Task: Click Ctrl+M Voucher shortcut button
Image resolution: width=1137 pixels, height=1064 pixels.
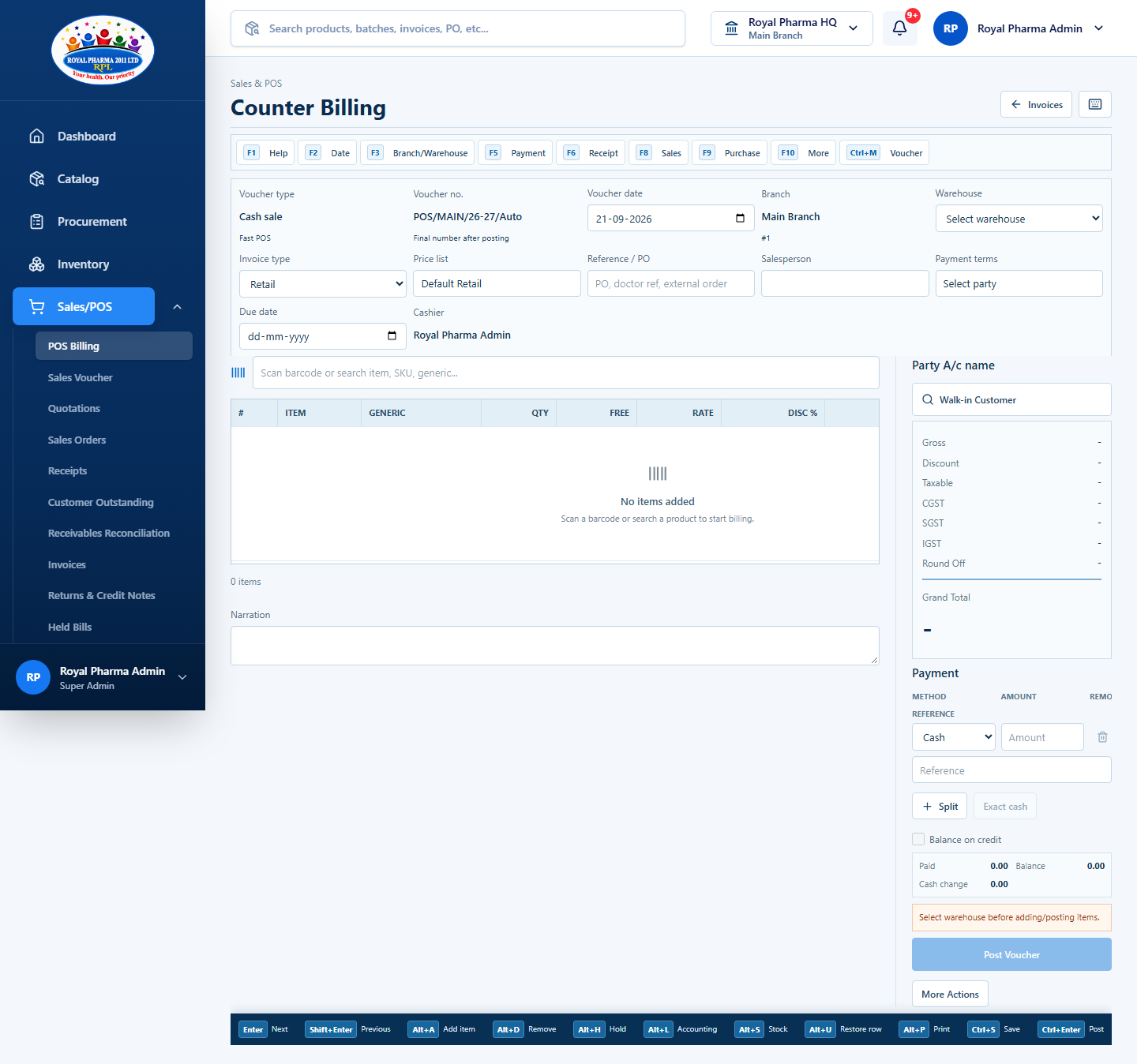Action: 884,153
